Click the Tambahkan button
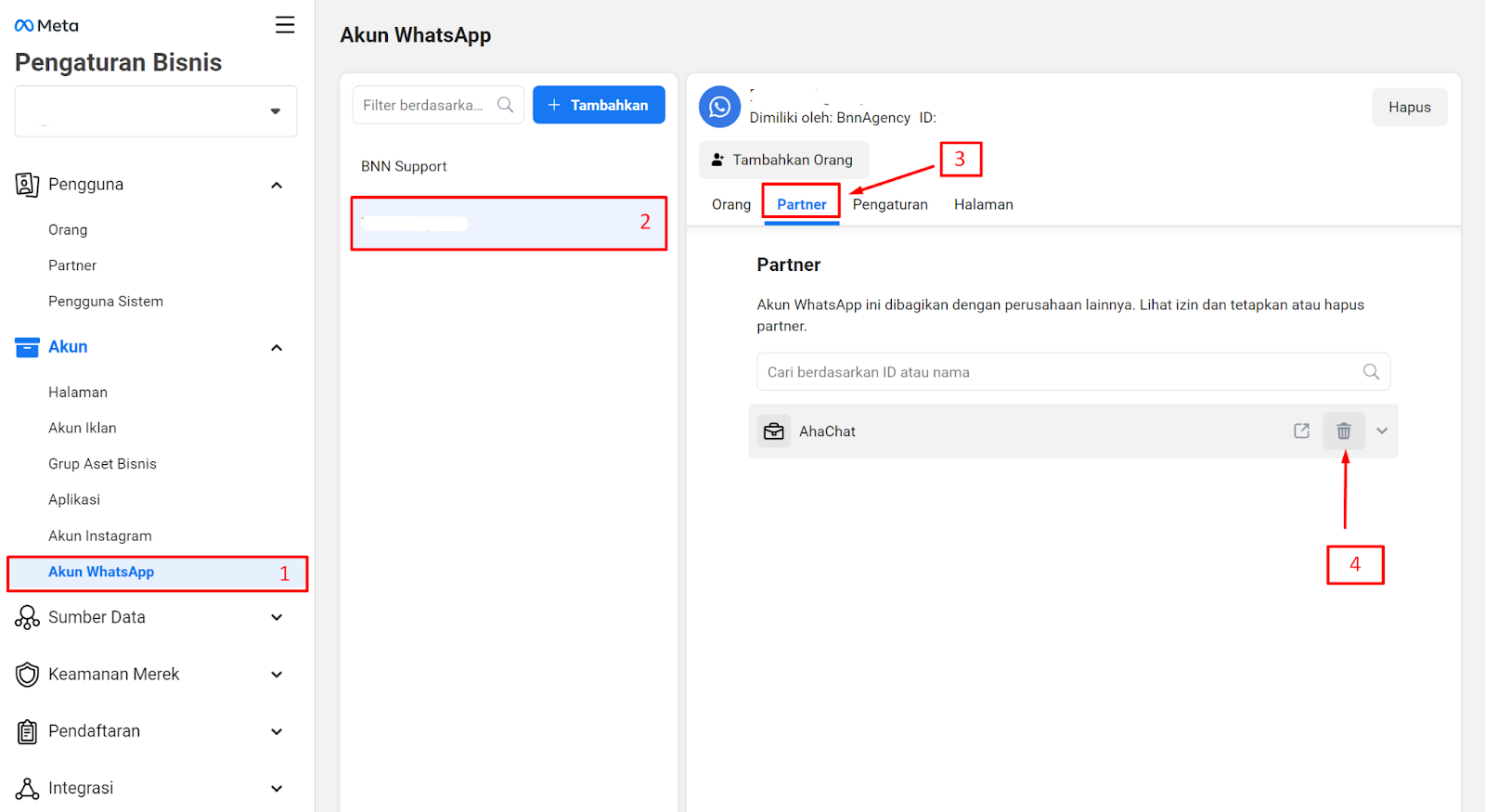1485x812 pixels. pos(599,105)
